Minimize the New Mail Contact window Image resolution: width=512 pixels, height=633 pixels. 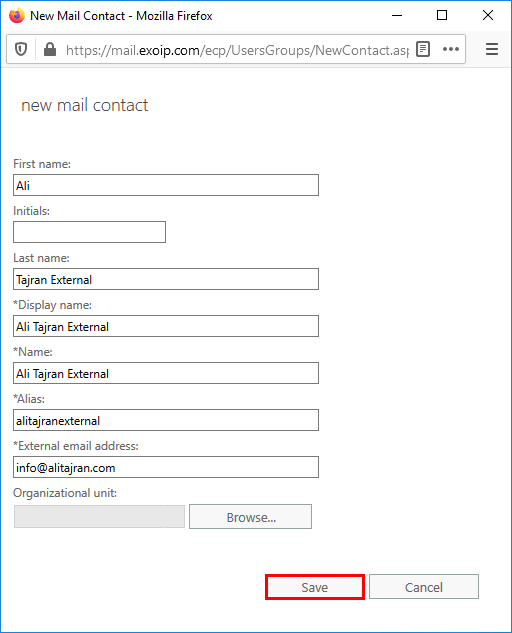(397, 15)
